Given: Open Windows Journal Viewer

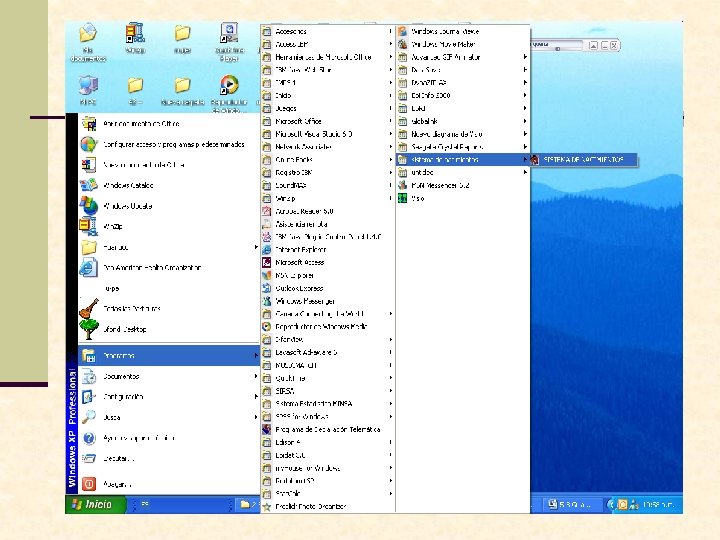Looking at the screenshot, I should coord(462,31).
